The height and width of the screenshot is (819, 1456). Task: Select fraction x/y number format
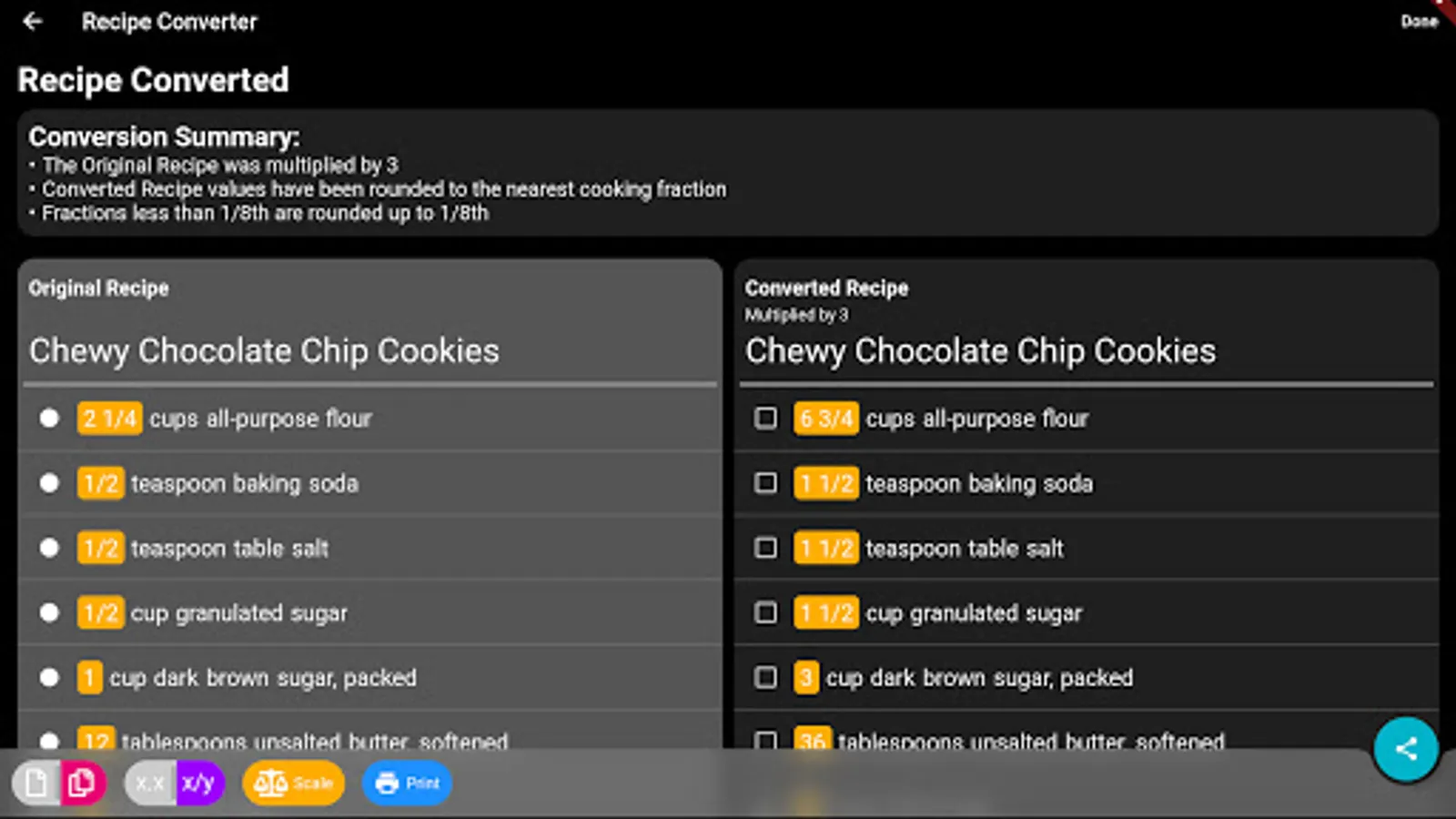pos(198,783)
